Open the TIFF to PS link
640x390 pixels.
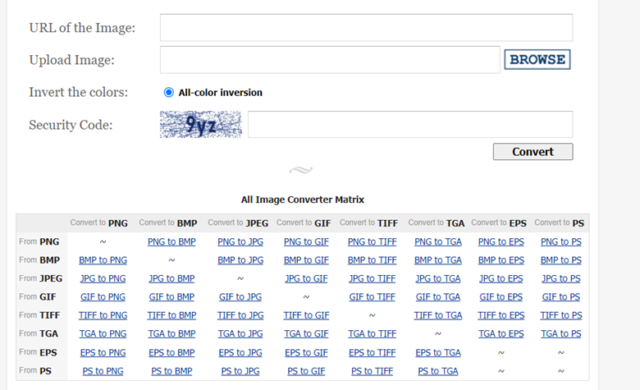(561, 315)
